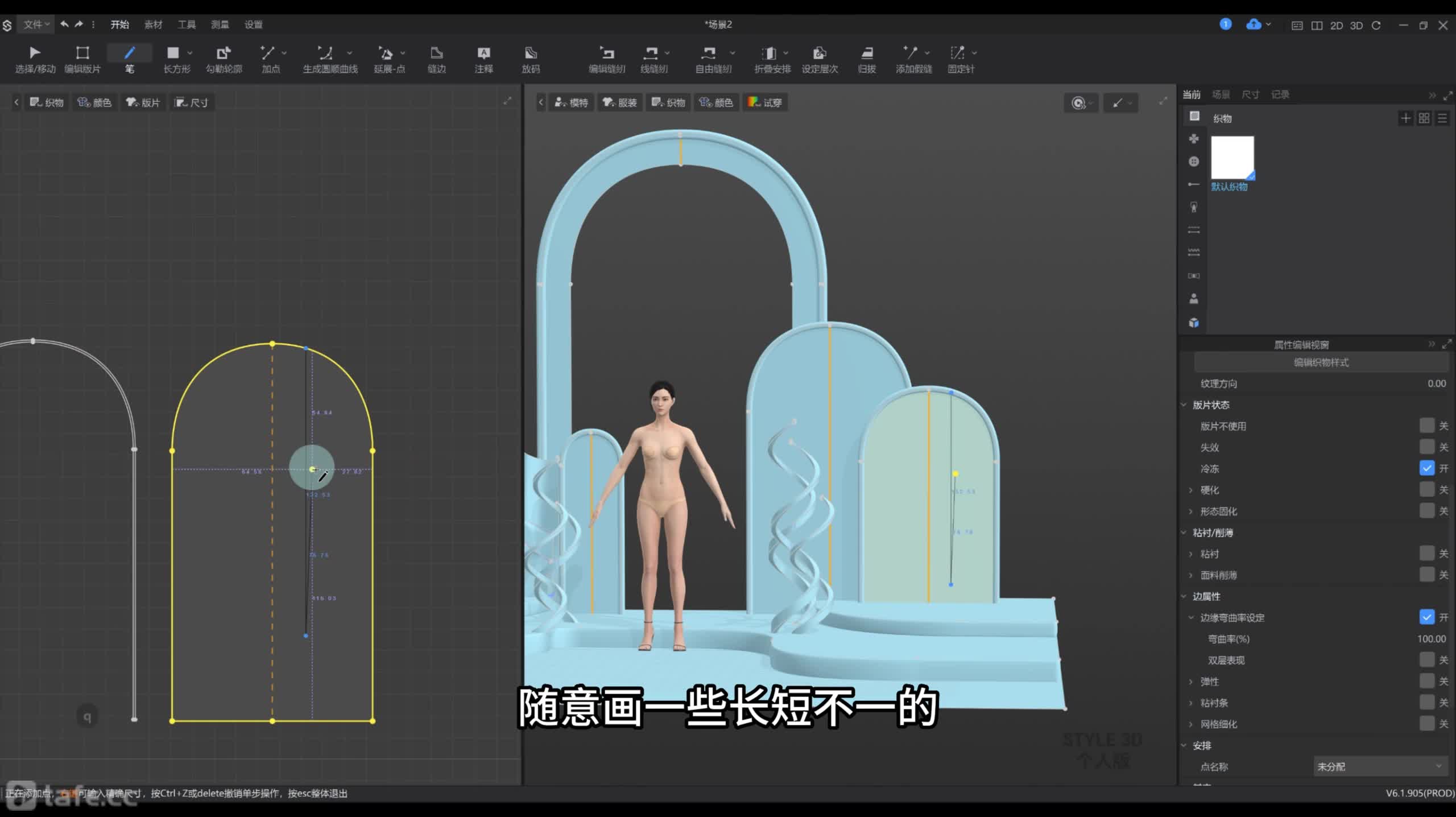Viewport: 1456px width, 817px height.
Task: Click the 弯曲率(%) value 100.00
Action: pos(1431,639)
